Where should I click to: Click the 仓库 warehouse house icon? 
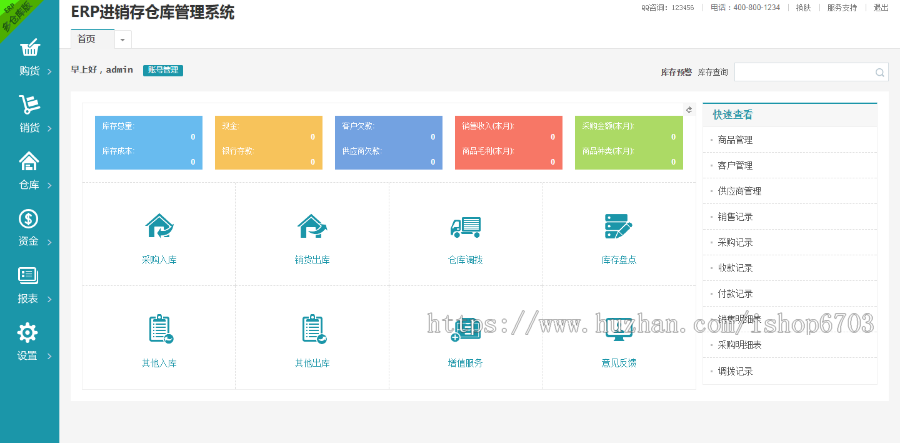[x=29, y=161]
